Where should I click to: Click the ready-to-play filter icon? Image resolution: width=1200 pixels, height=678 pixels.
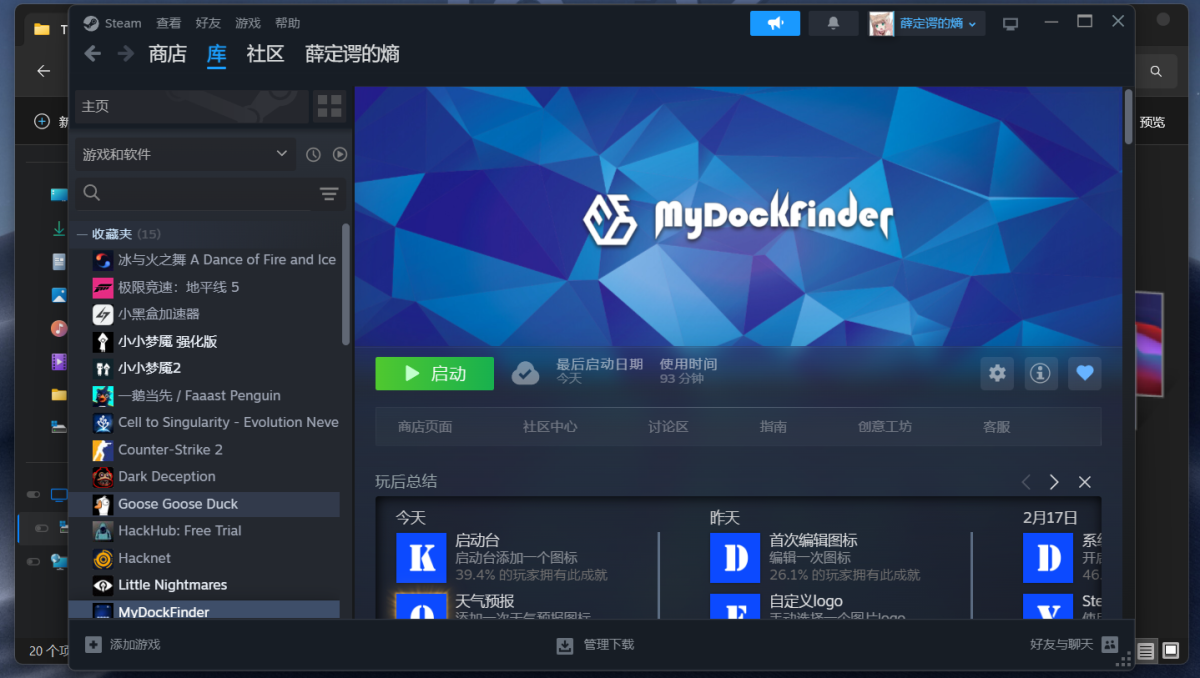tap(340, 154)
